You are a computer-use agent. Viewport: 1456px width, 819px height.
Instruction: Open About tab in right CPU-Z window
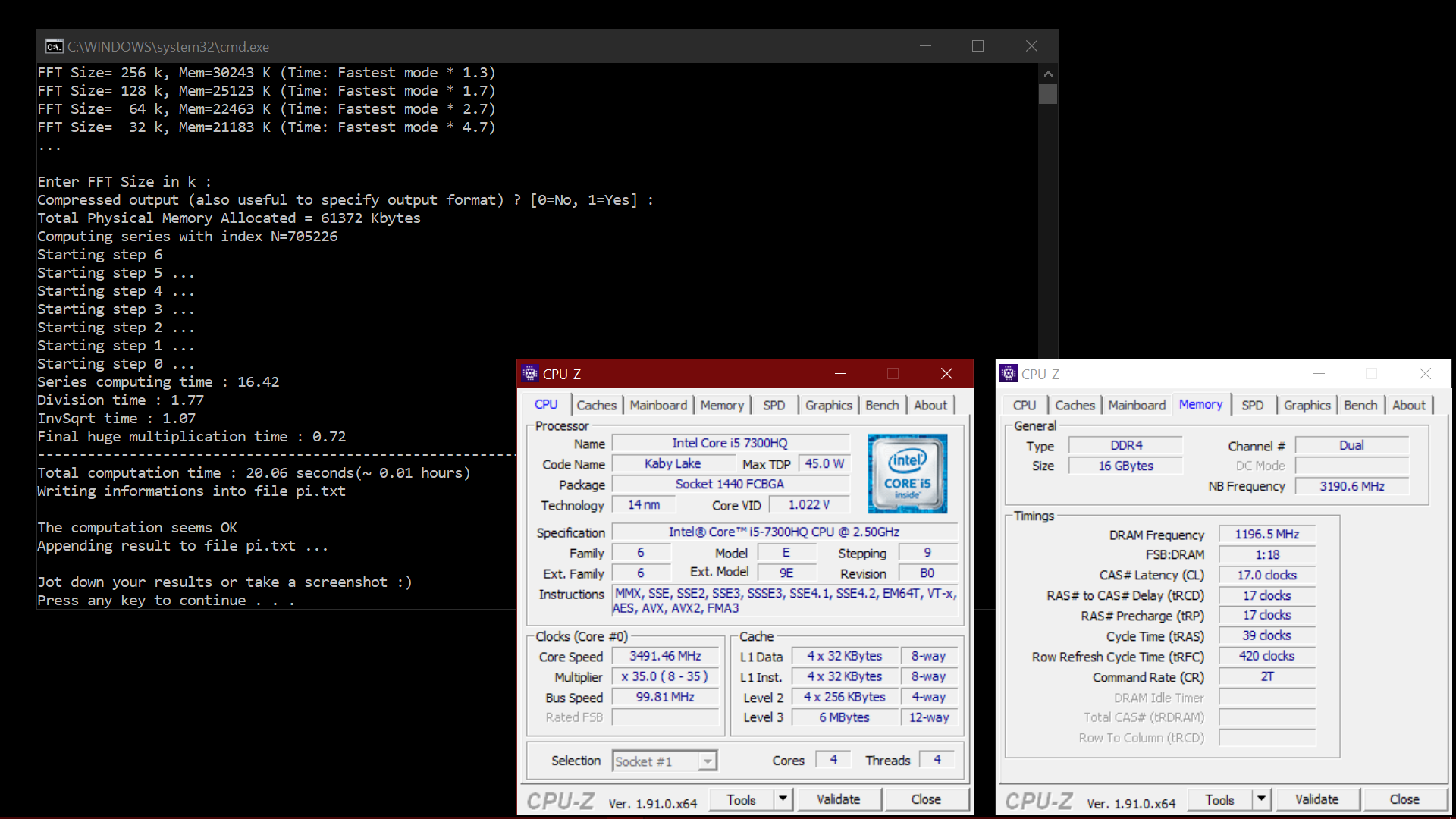click(1409, 405)
